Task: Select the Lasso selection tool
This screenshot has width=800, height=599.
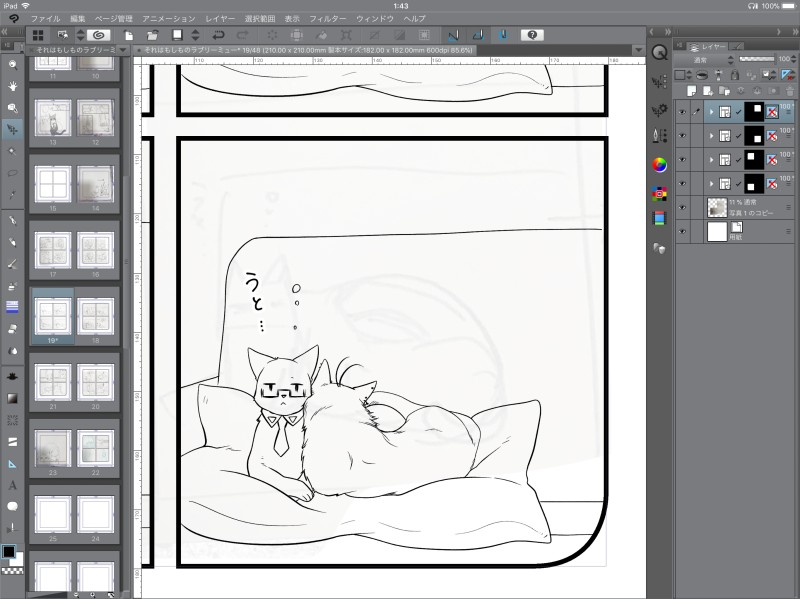Action: 13,173
